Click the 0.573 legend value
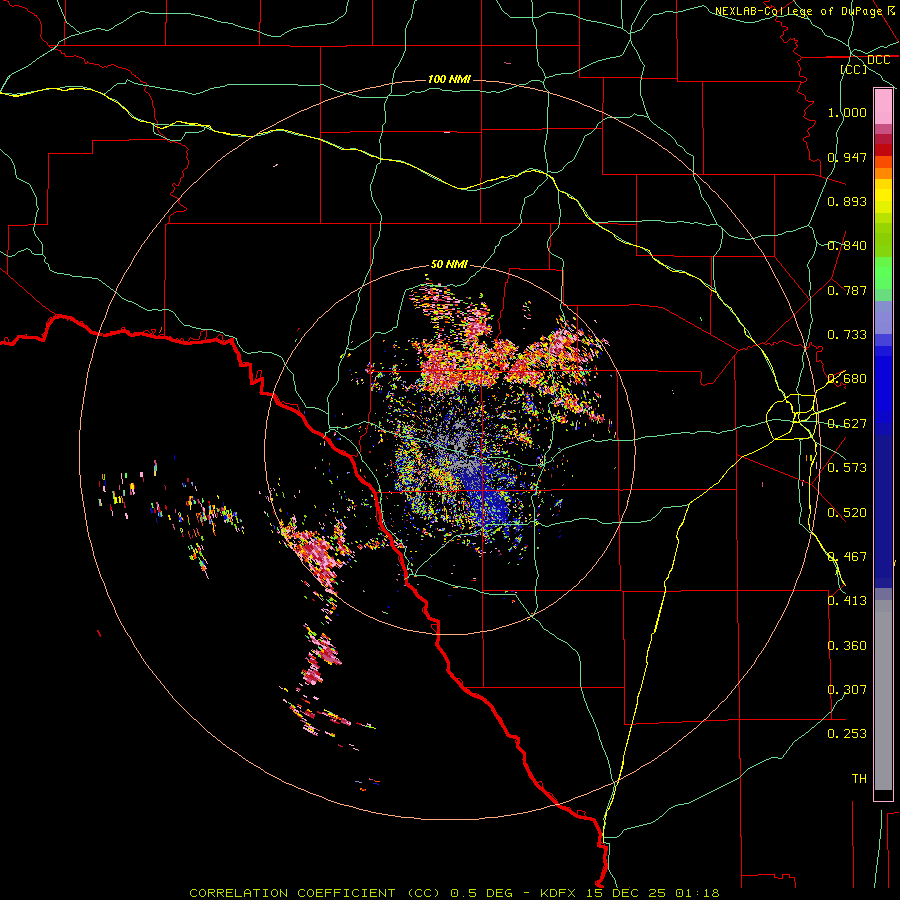The height and width of the screenshot is (900, 900). 847,468
